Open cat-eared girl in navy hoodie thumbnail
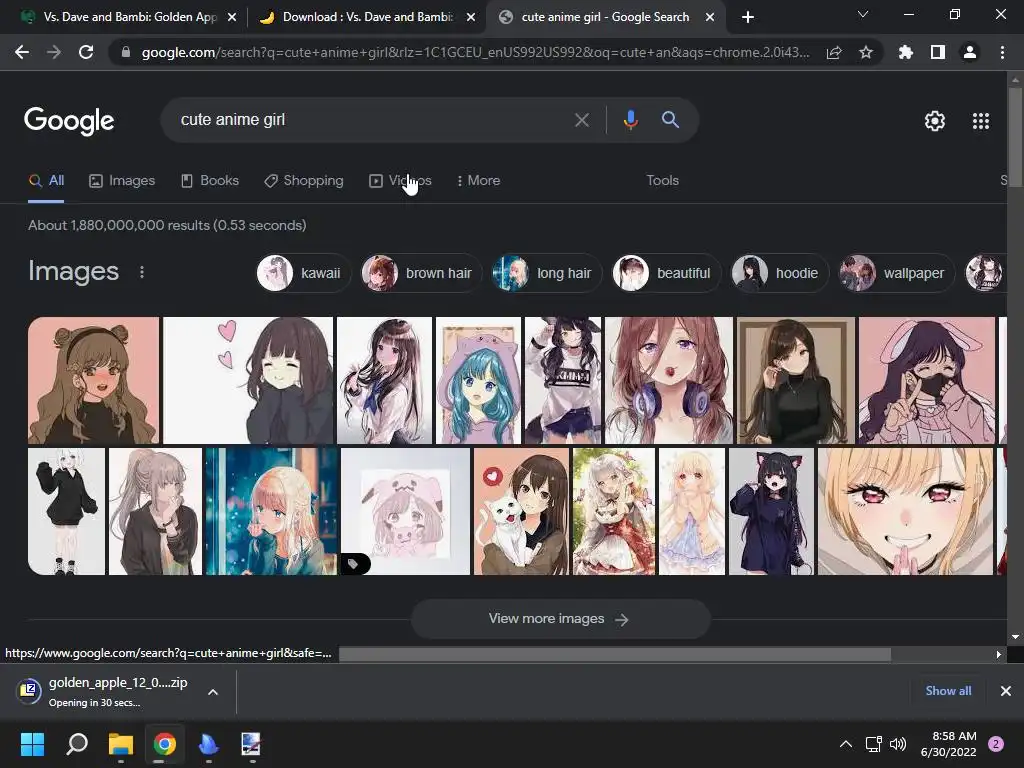1024x768 pixels. pyautogui.click(x=771, y=511)
